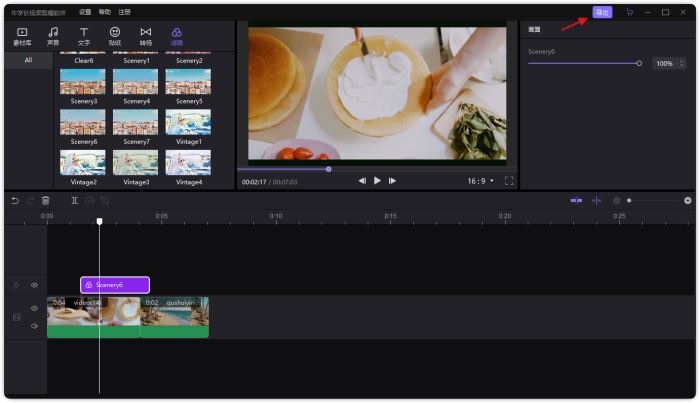Enter fullscreen preview mode

pos(509,181)
